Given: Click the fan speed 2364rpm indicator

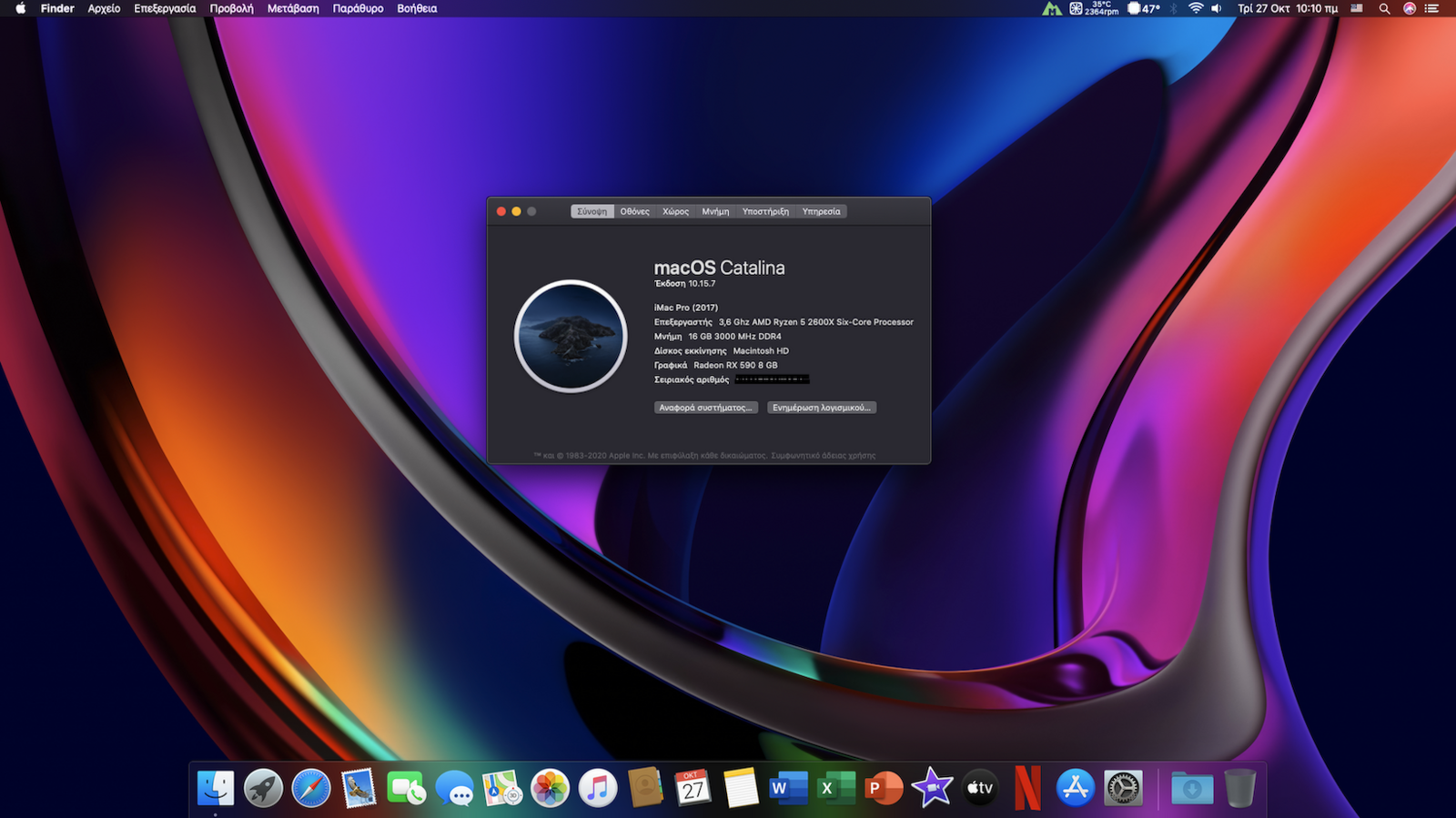Looking at the screenshot, I should (1094, 8).
